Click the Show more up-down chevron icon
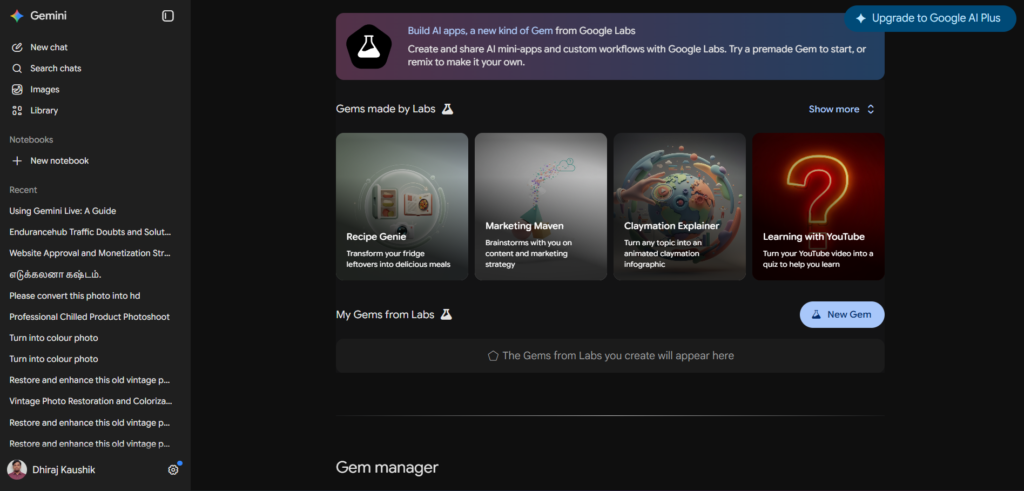 871,109
